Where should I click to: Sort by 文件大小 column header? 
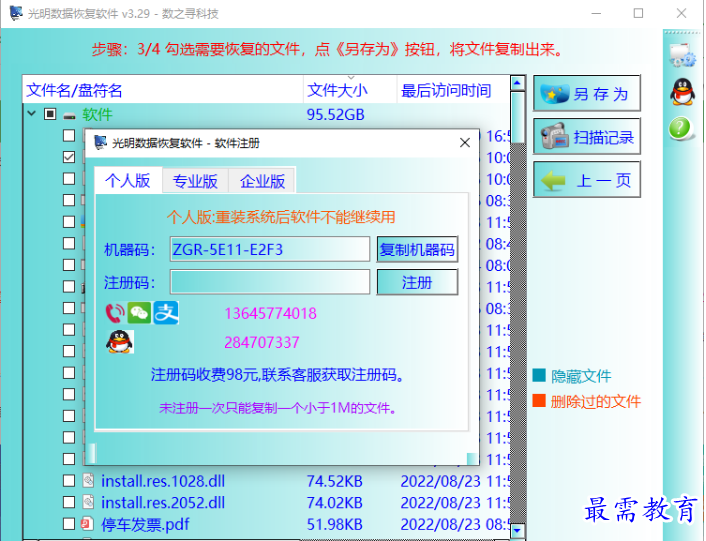(x=350, y=90)
